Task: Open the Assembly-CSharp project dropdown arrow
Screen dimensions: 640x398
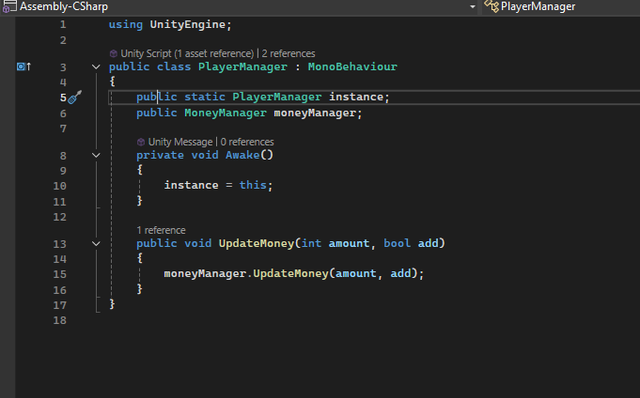Action: pos(472,7)
